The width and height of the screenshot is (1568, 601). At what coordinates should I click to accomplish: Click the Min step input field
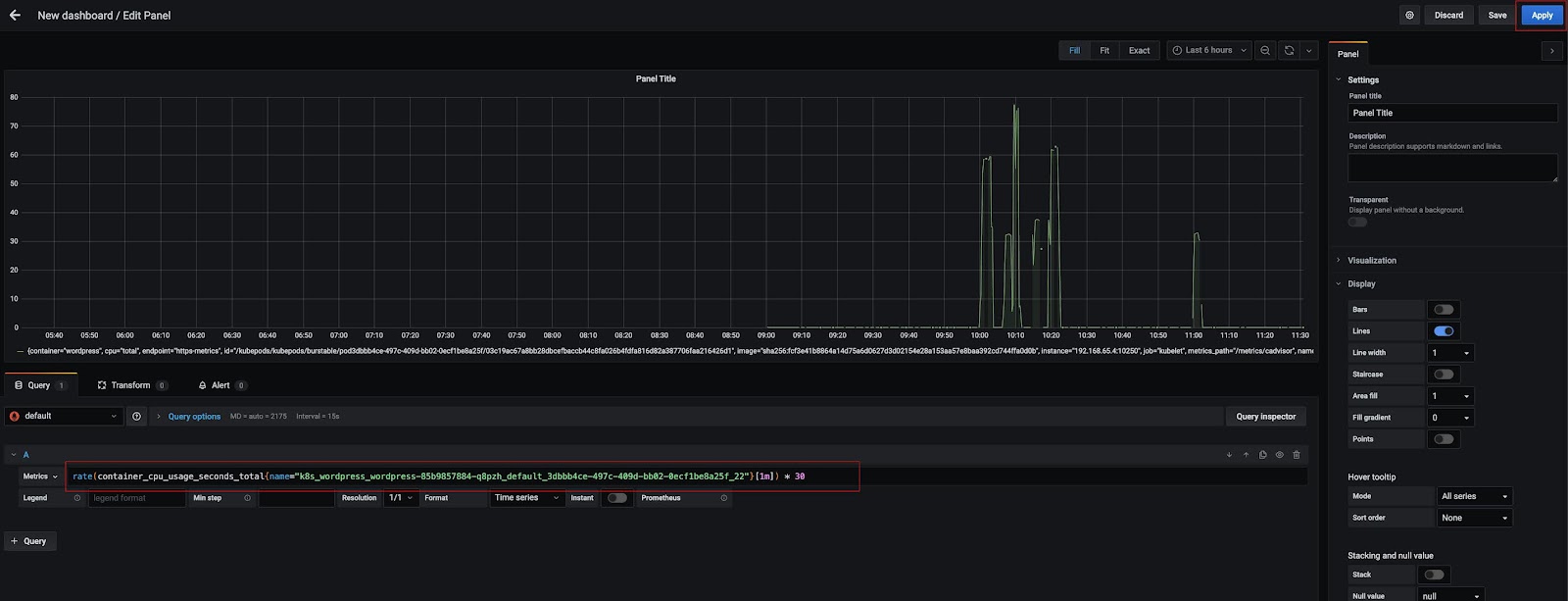click(x=297, y=498)
